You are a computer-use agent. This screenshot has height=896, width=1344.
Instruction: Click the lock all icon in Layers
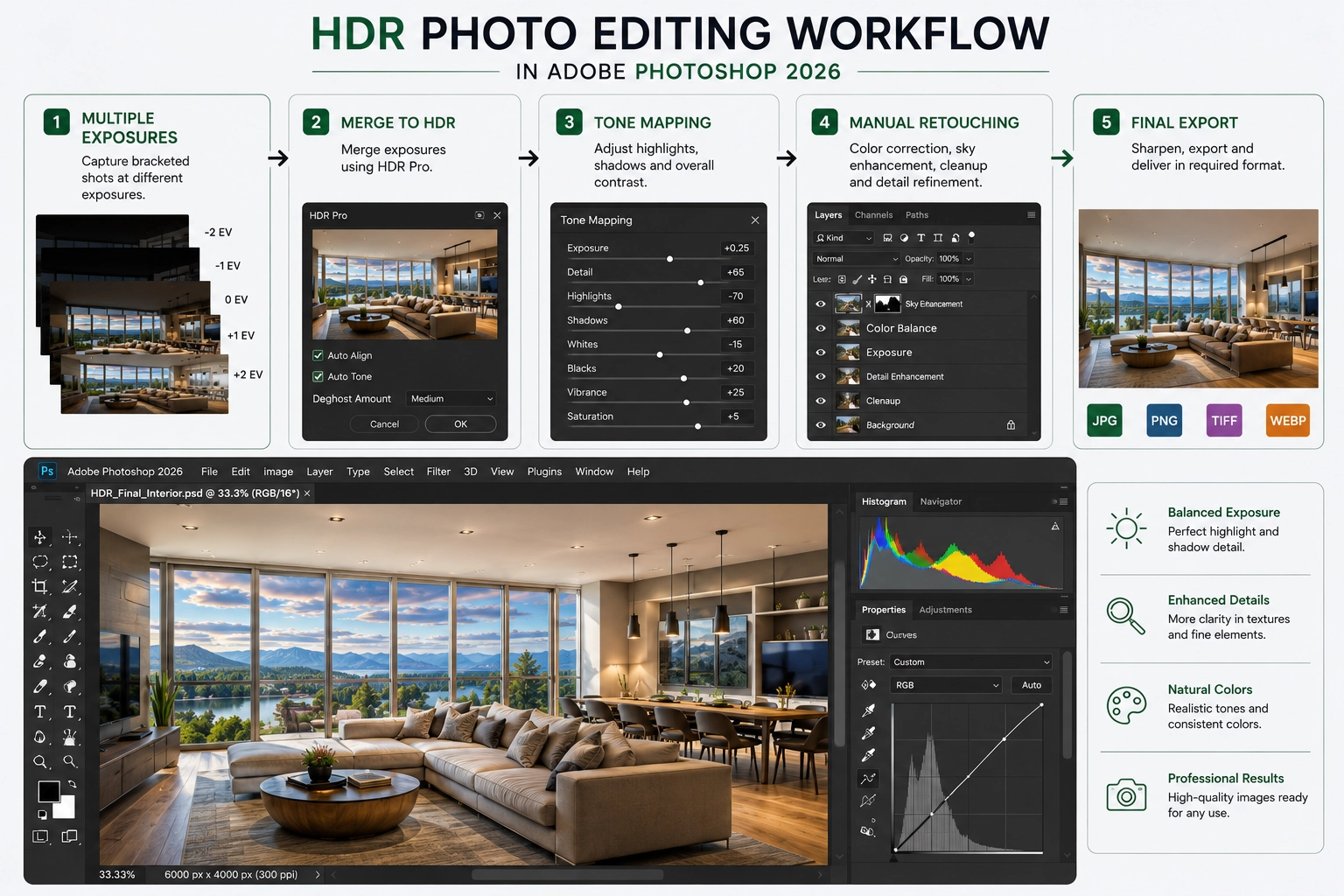(904, 279)
